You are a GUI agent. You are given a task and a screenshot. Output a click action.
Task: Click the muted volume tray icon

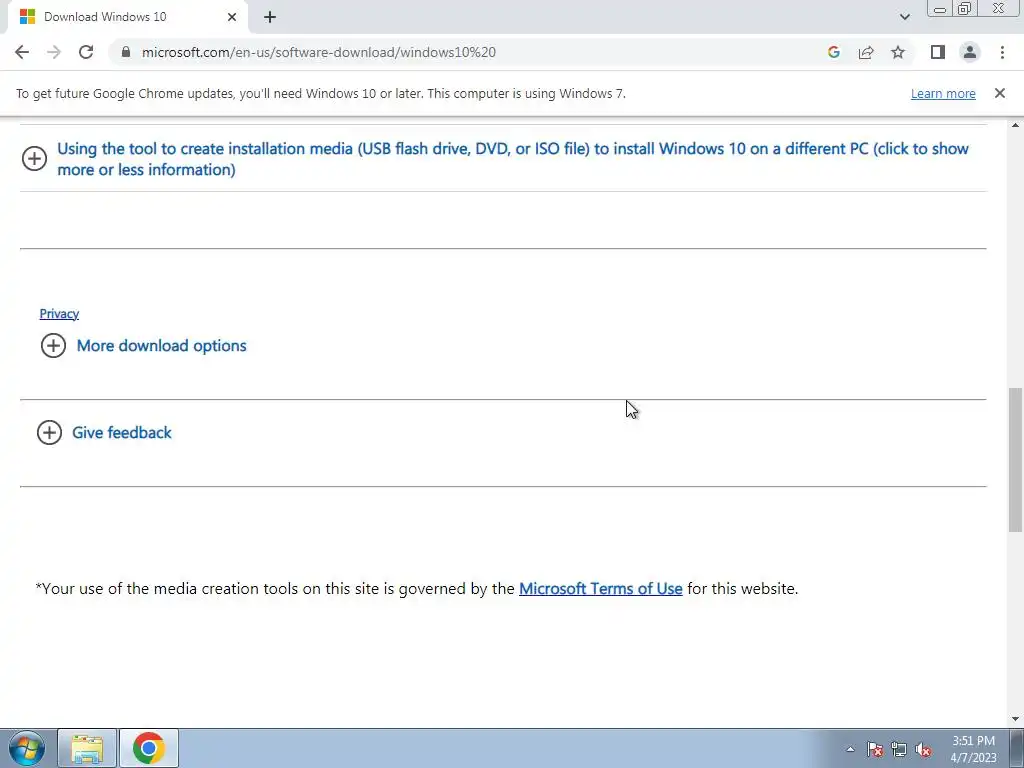click(x=923, y=749)
